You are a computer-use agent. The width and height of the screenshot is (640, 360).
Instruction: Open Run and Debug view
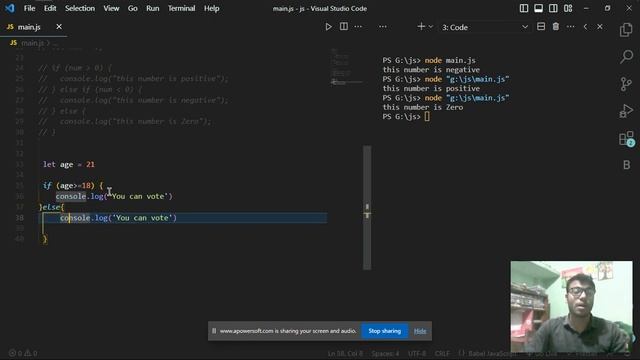tap(626, 111)
